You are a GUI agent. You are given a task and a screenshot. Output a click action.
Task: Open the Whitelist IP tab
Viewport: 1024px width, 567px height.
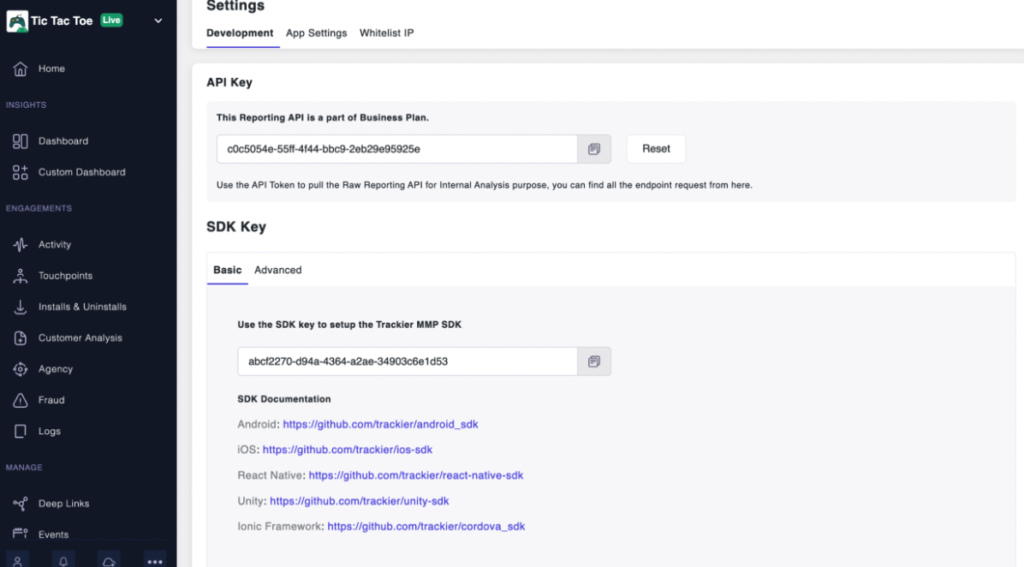387,33
